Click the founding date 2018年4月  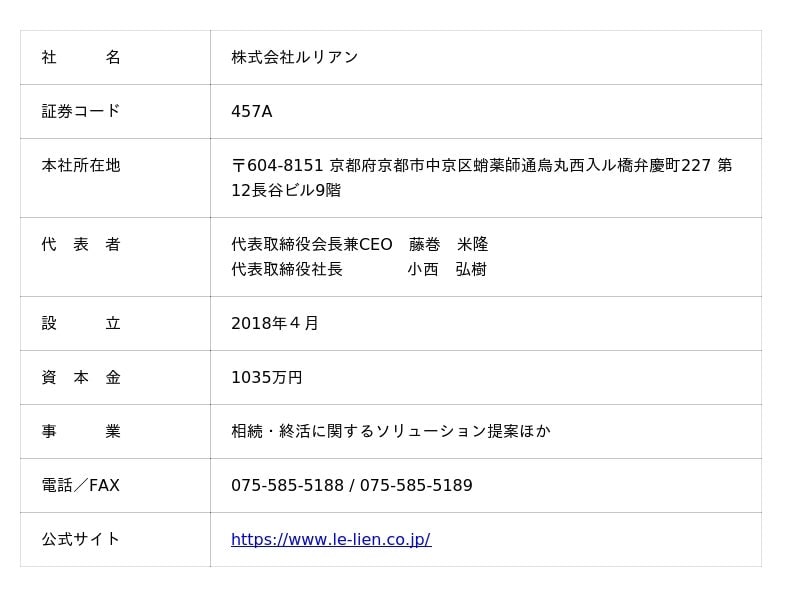(275, 324)
